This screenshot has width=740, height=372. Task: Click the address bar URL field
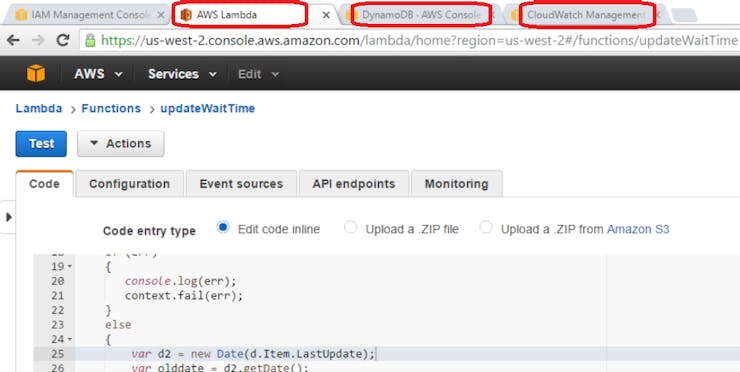(410, 41)
